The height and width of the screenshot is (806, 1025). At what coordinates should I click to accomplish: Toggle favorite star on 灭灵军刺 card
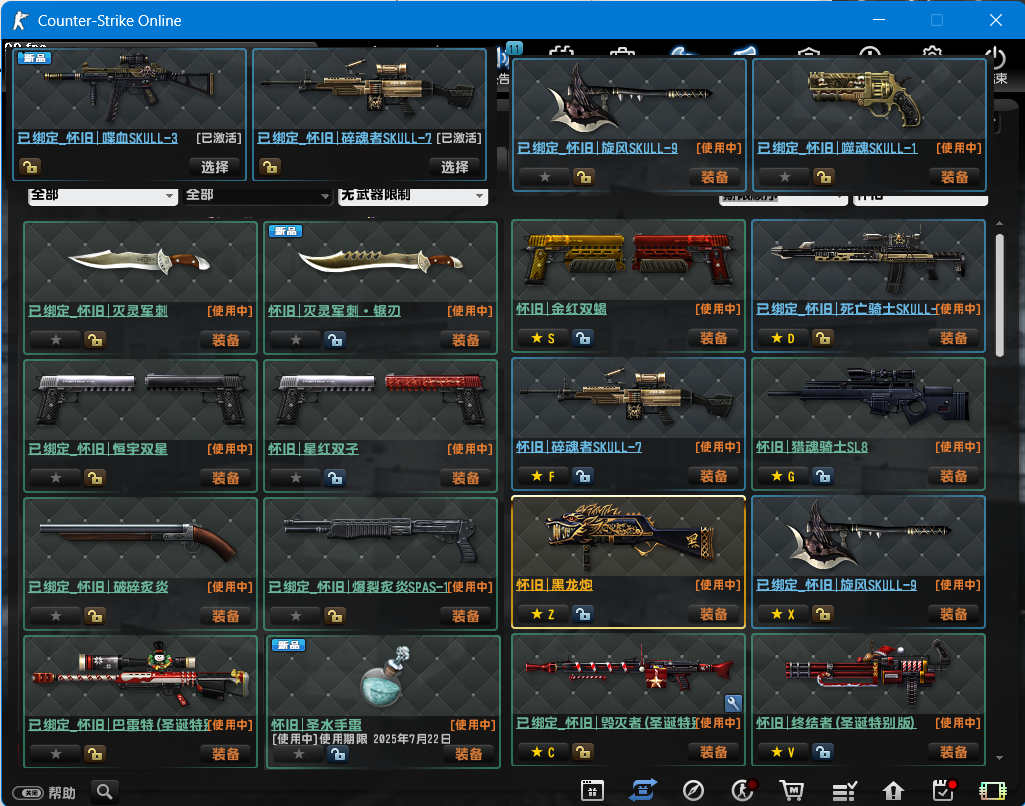coord(56,340)
